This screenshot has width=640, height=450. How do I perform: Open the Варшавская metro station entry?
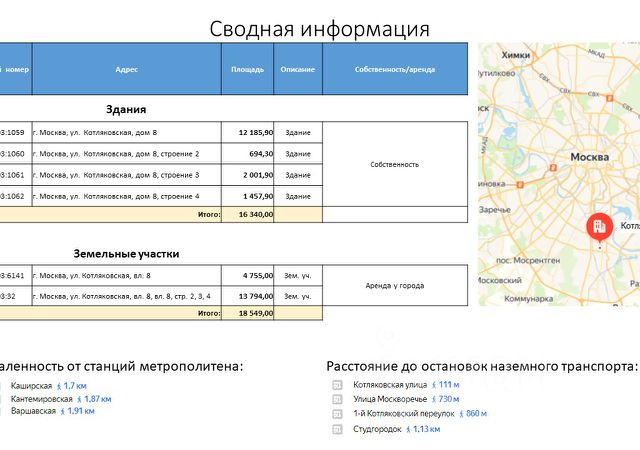(33, 411)
